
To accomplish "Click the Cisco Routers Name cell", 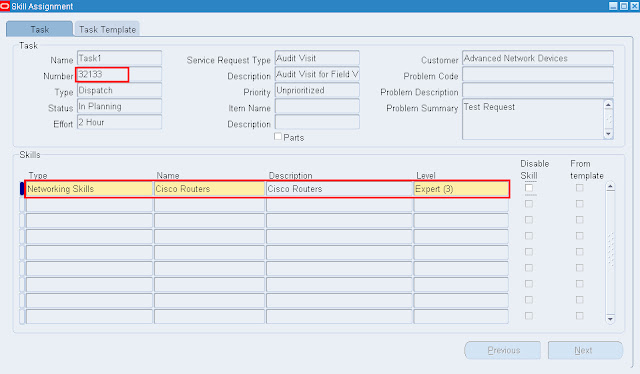I will coord(209,189).
